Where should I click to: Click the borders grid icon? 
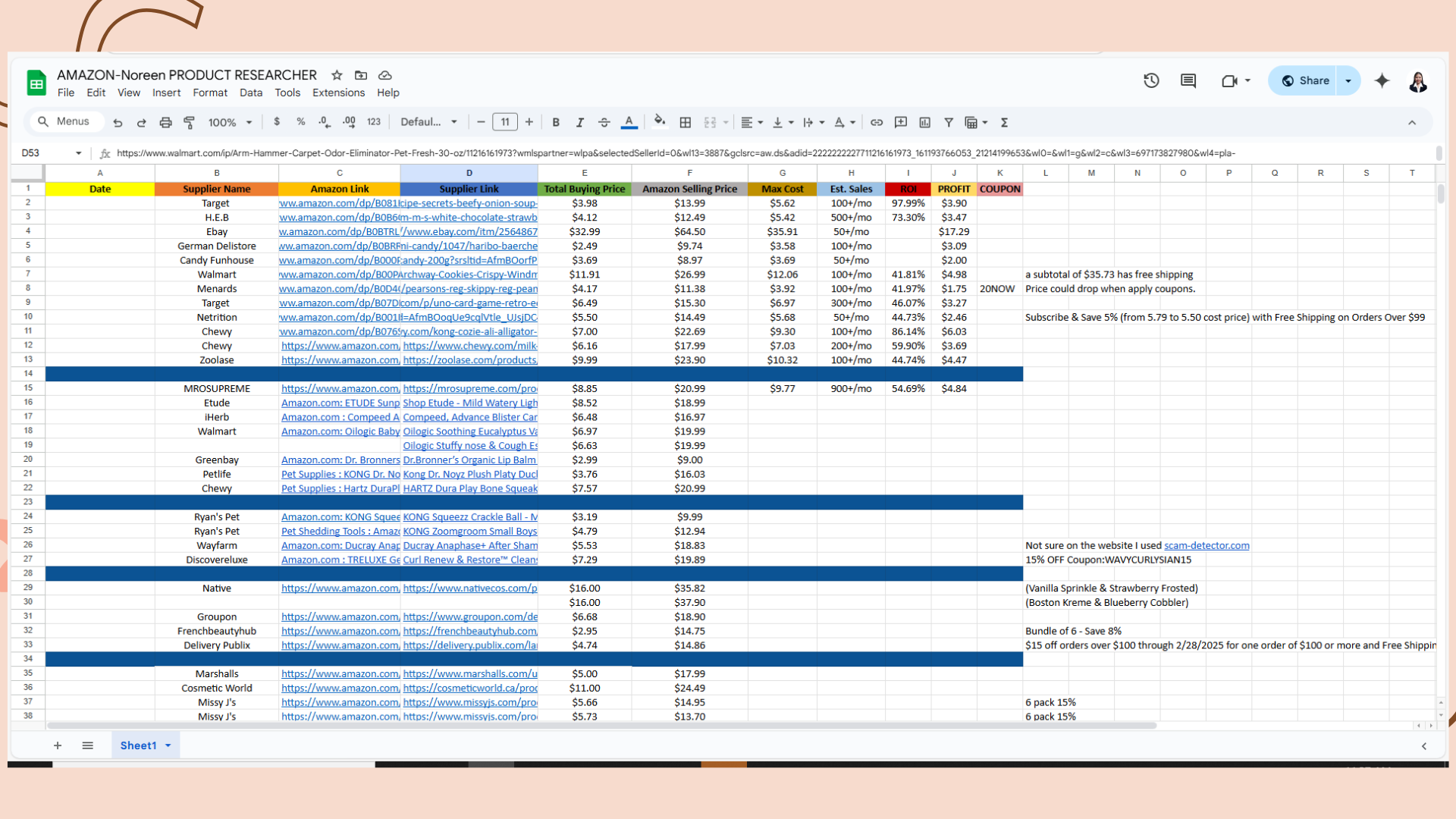pos(686,122)
